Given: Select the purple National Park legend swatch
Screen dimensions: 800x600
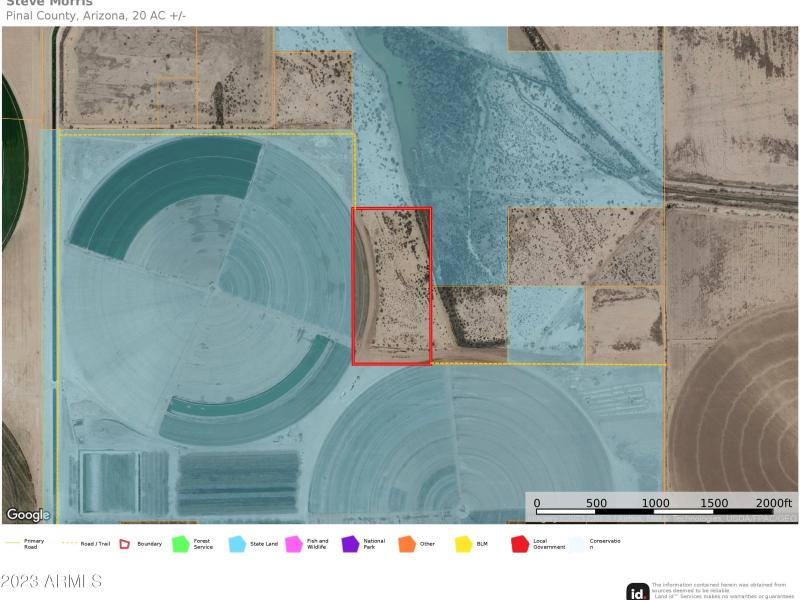Looking at the screenshot, I should 351,544.
